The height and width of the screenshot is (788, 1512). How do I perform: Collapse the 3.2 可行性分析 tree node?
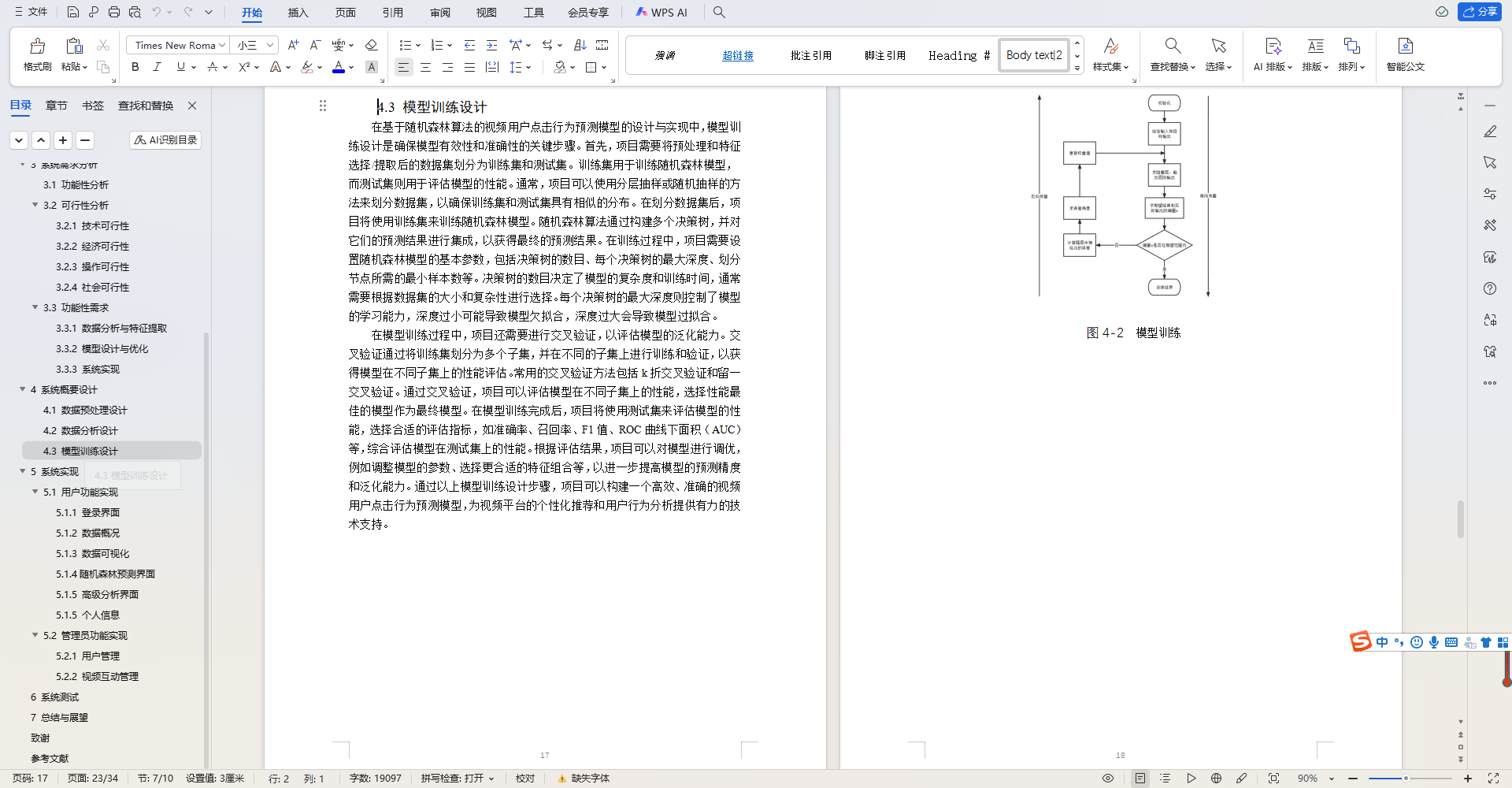(35, 205)
